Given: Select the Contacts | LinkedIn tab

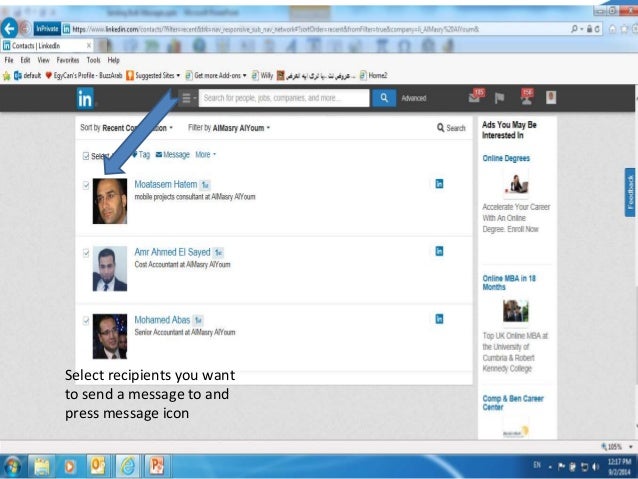Looking at the screenshot, I should [47, 46].
